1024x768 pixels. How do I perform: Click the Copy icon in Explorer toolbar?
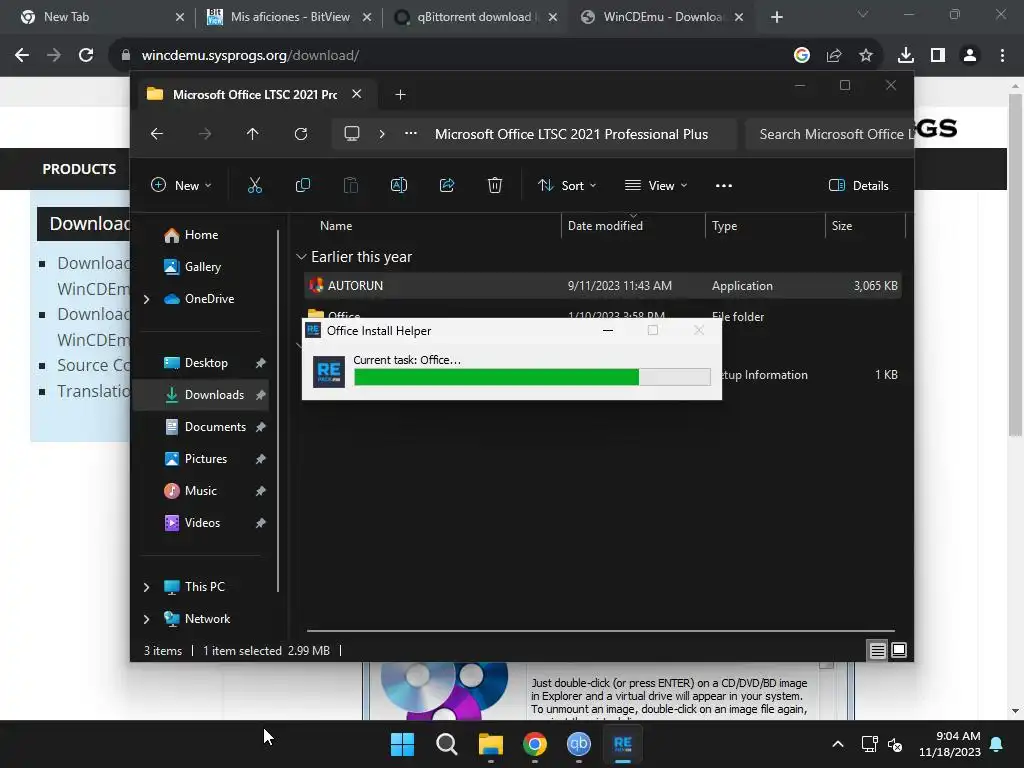pyautogui.click(x=302, y=185)
